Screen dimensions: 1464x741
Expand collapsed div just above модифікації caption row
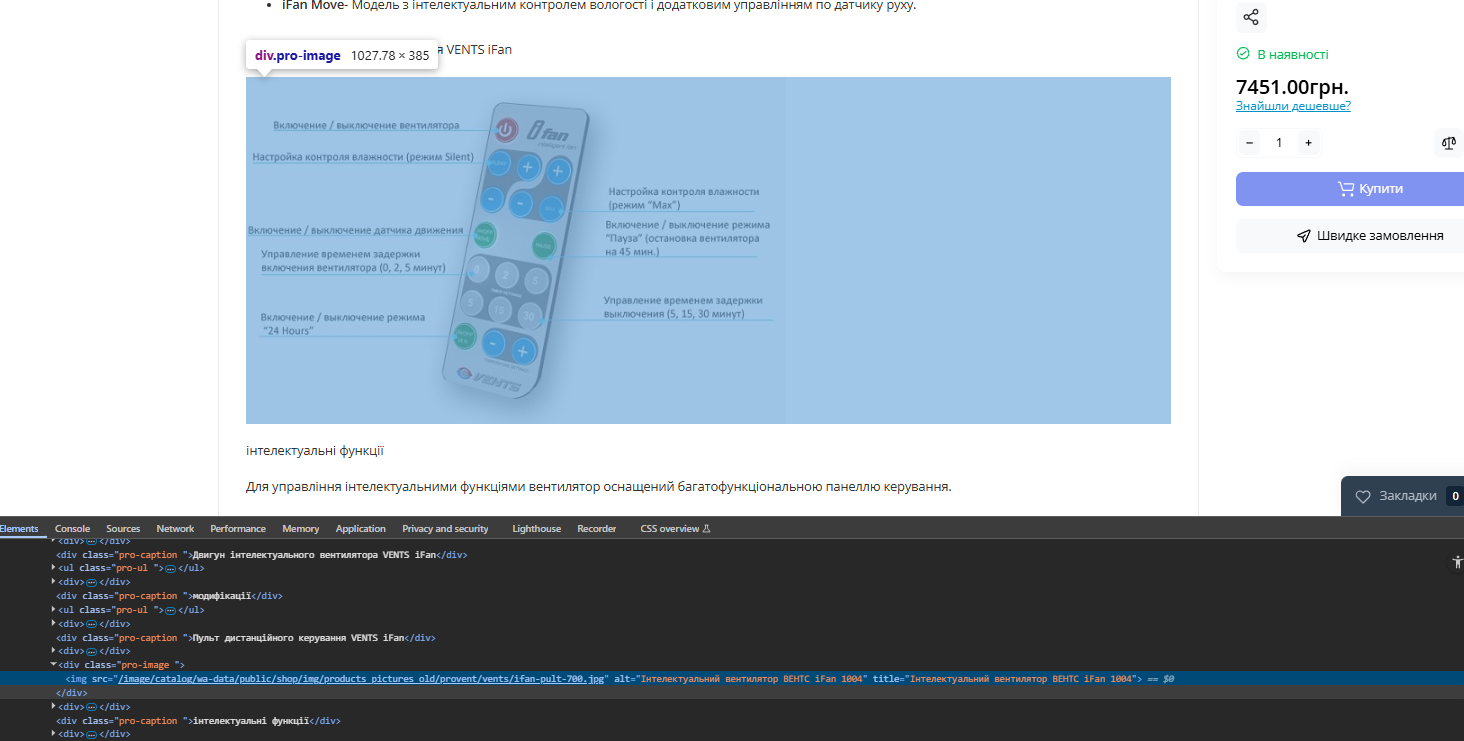[x=53, y=582]
